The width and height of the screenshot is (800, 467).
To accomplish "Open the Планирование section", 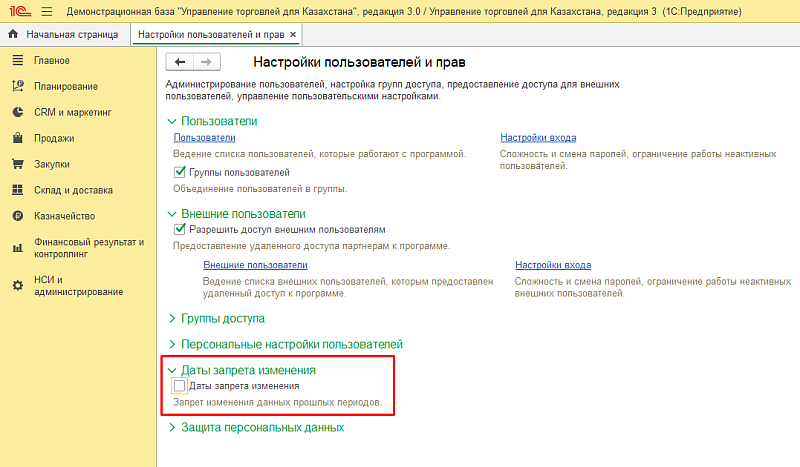I will coord(65,87).
